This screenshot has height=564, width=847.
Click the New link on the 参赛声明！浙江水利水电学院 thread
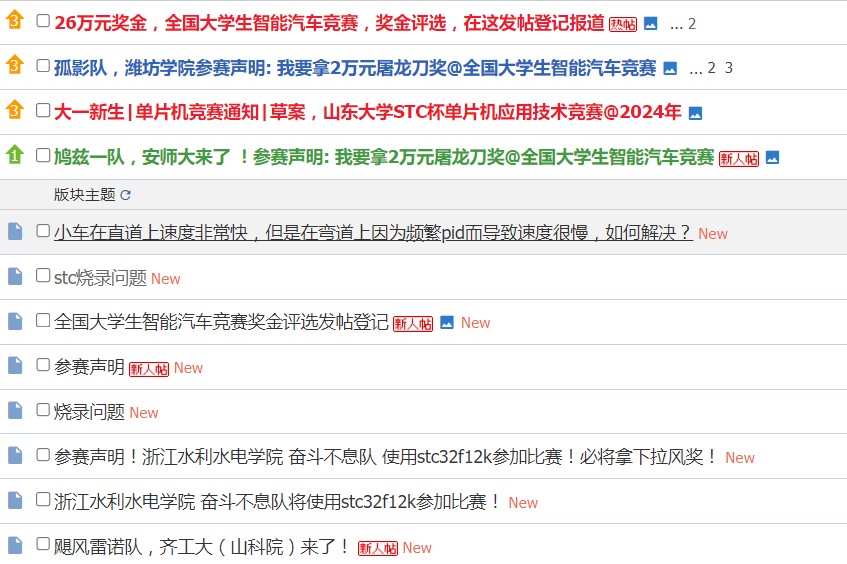[740, 458]
